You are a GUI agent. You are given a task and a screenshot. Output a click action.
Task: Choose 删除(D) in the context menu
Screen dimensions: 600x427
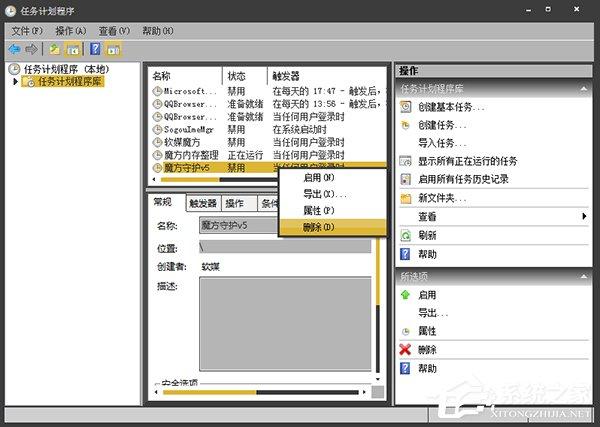[333, 227]
